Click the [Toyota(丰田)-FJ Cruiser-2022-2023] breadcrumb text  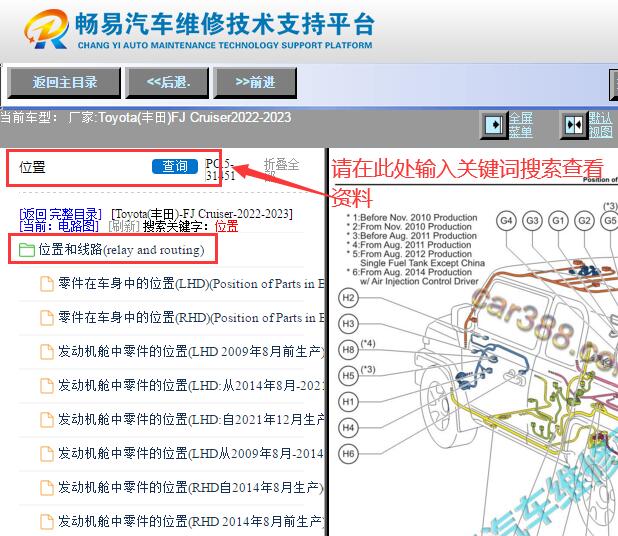click(202, 214)
